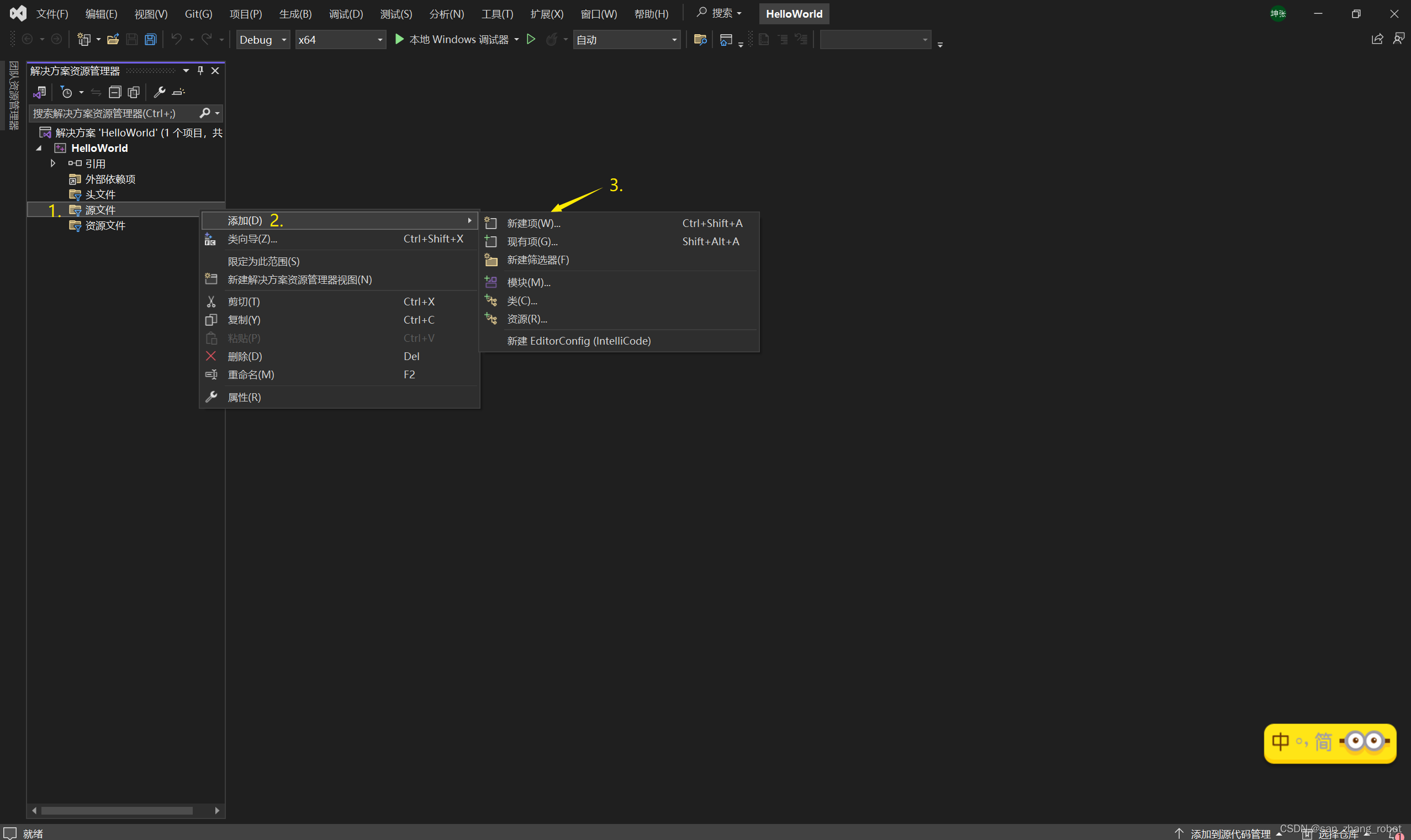Click the Properties wrench in Solution Explorer
The image size is (1411, 840).
click(x=160, y=92)
